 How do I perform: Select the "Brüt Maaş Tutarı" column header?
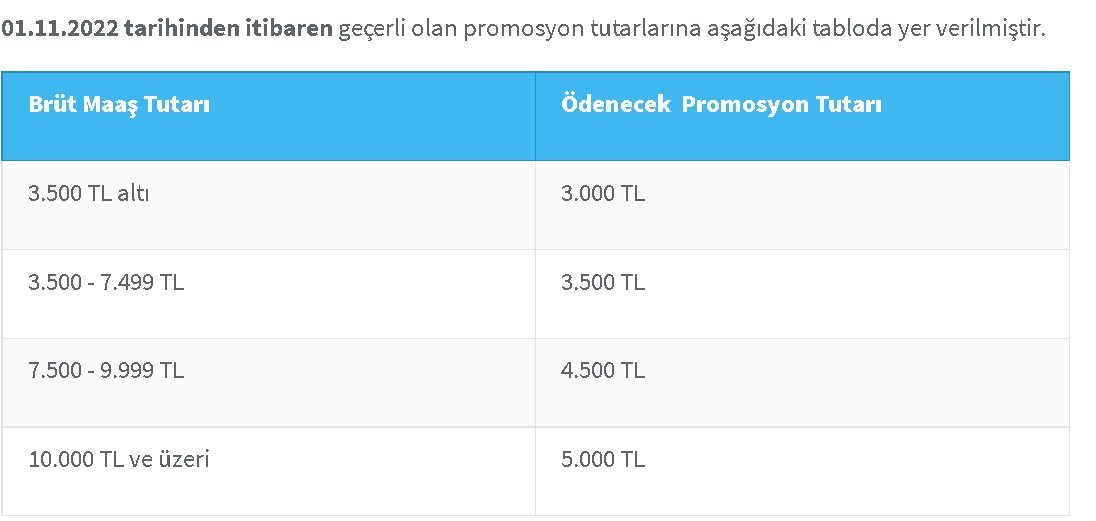(119, 104)
